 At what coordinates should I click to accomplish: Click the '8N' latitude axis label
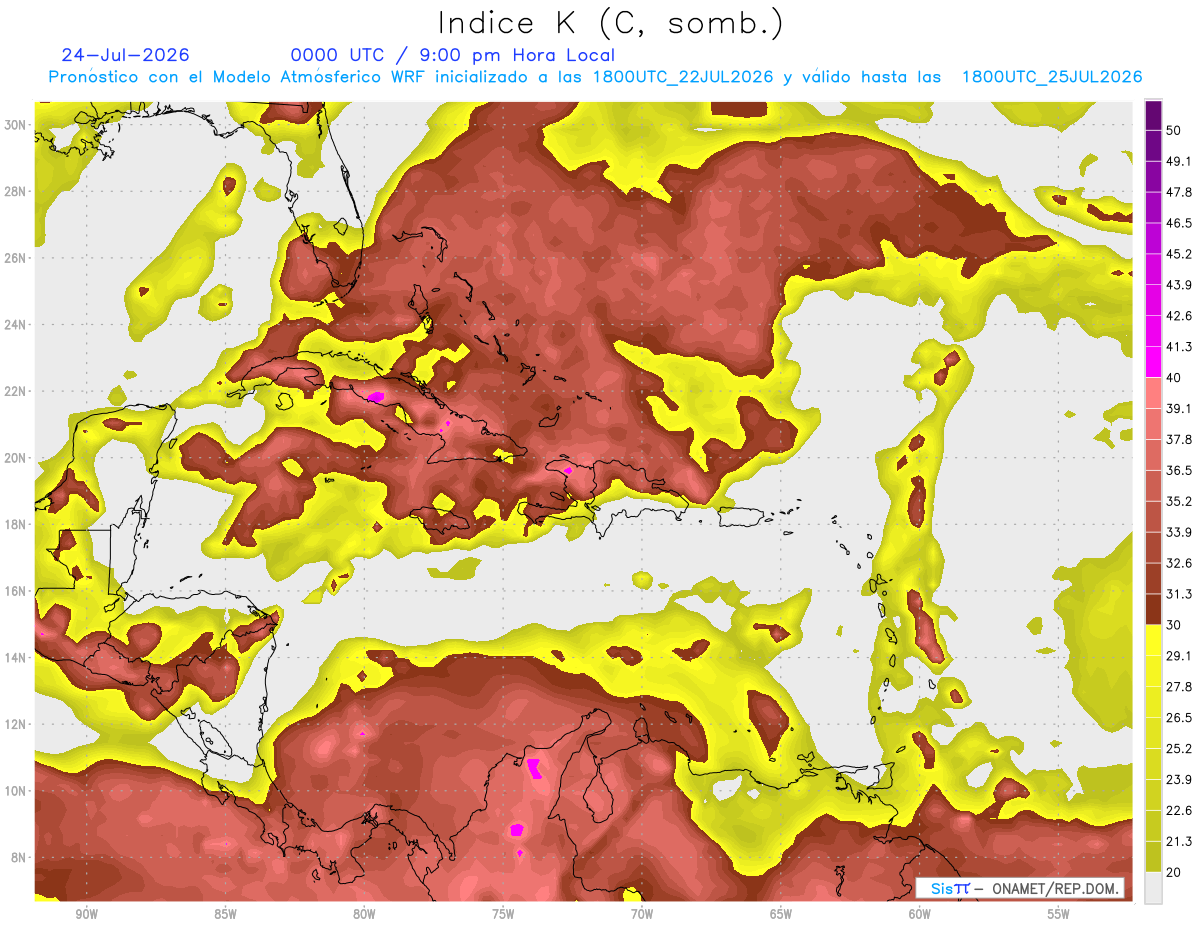(x=18, y=858)
